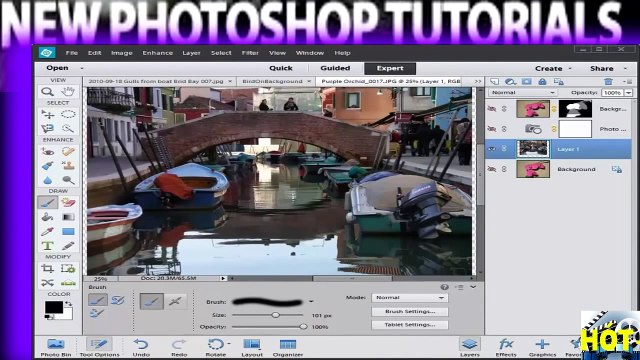Switch to Color Replacement brush in tool options
Screen dimensions: 640x360
97,313
